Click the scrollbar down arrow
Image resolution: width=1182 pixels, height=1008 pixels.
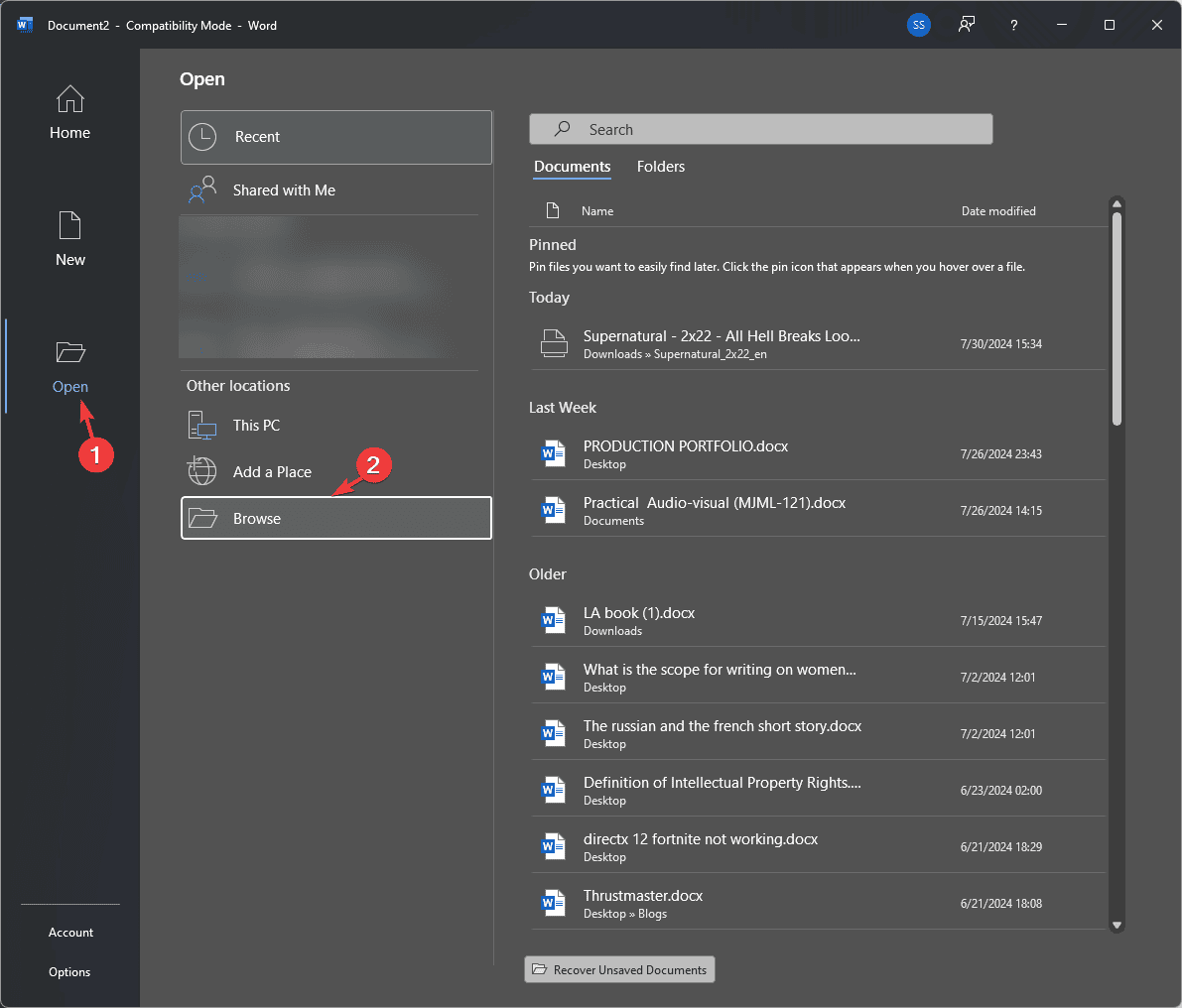point(1117,925)
